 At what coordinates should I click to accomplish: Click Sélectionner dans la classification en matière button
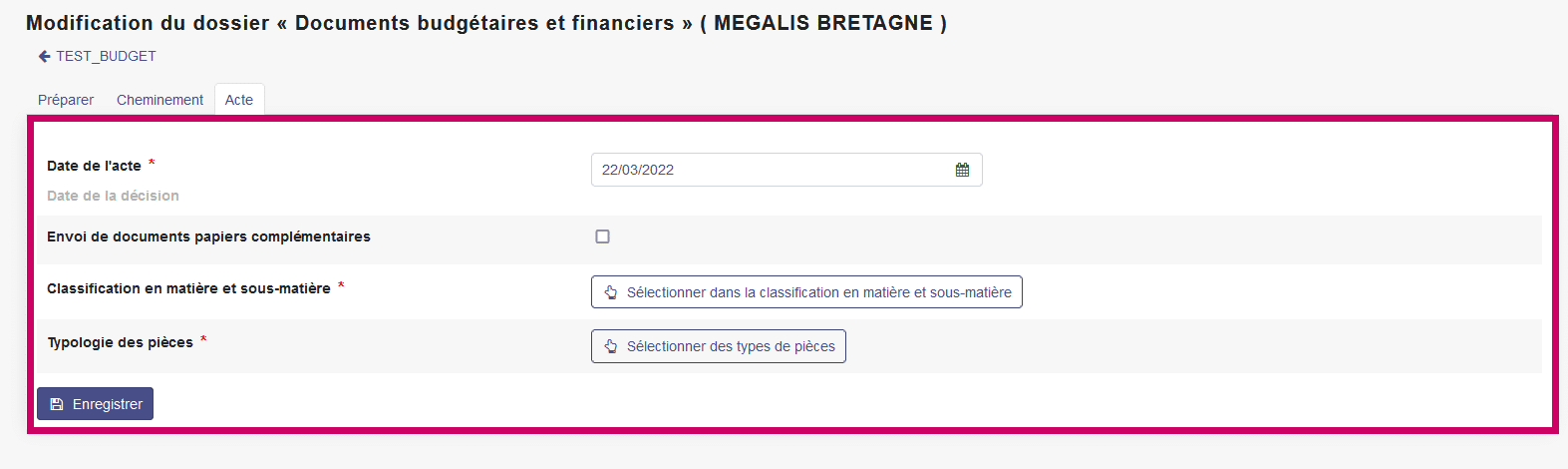tap(806, 292)
